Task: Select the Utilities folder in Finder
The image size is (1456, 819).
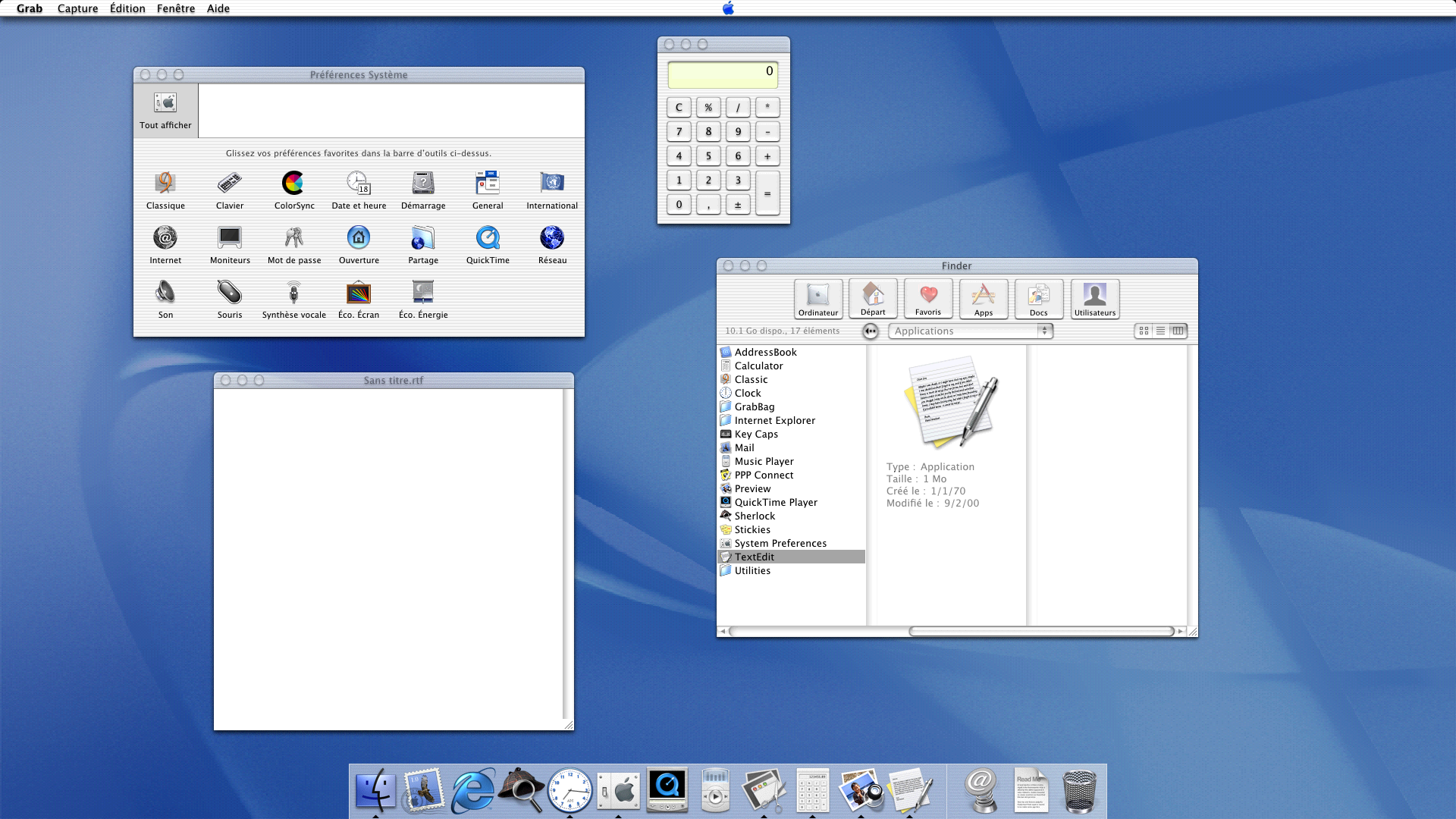Action: (x=791, y=570)
